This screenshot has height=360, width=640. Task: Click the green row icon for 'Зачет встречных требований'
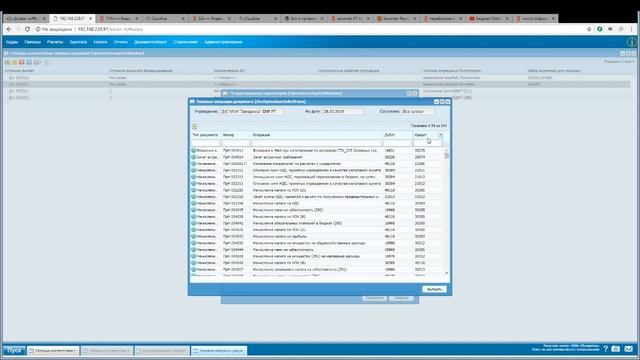193,157
